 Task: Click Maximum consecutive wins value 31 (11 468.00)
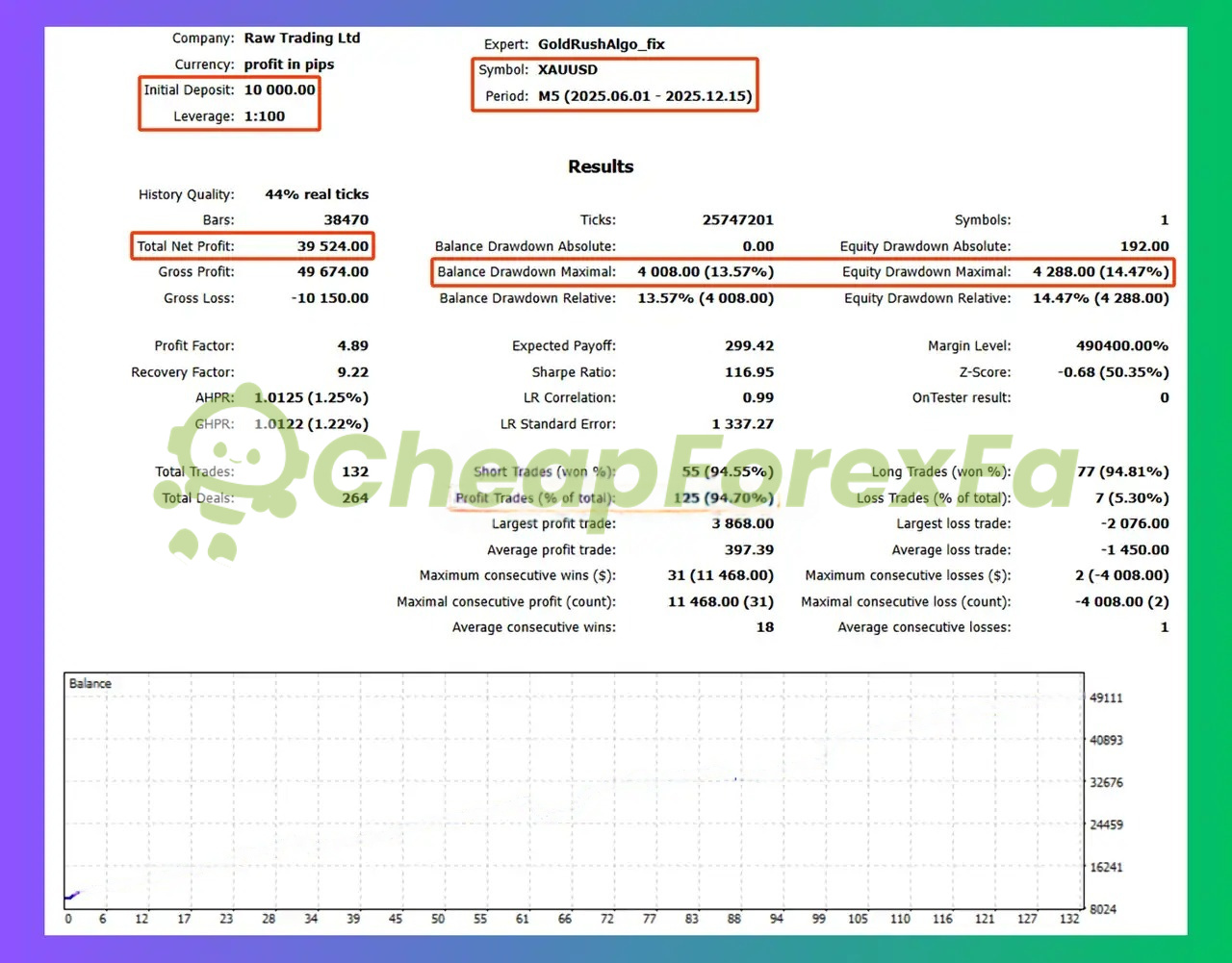click(721, 576)
